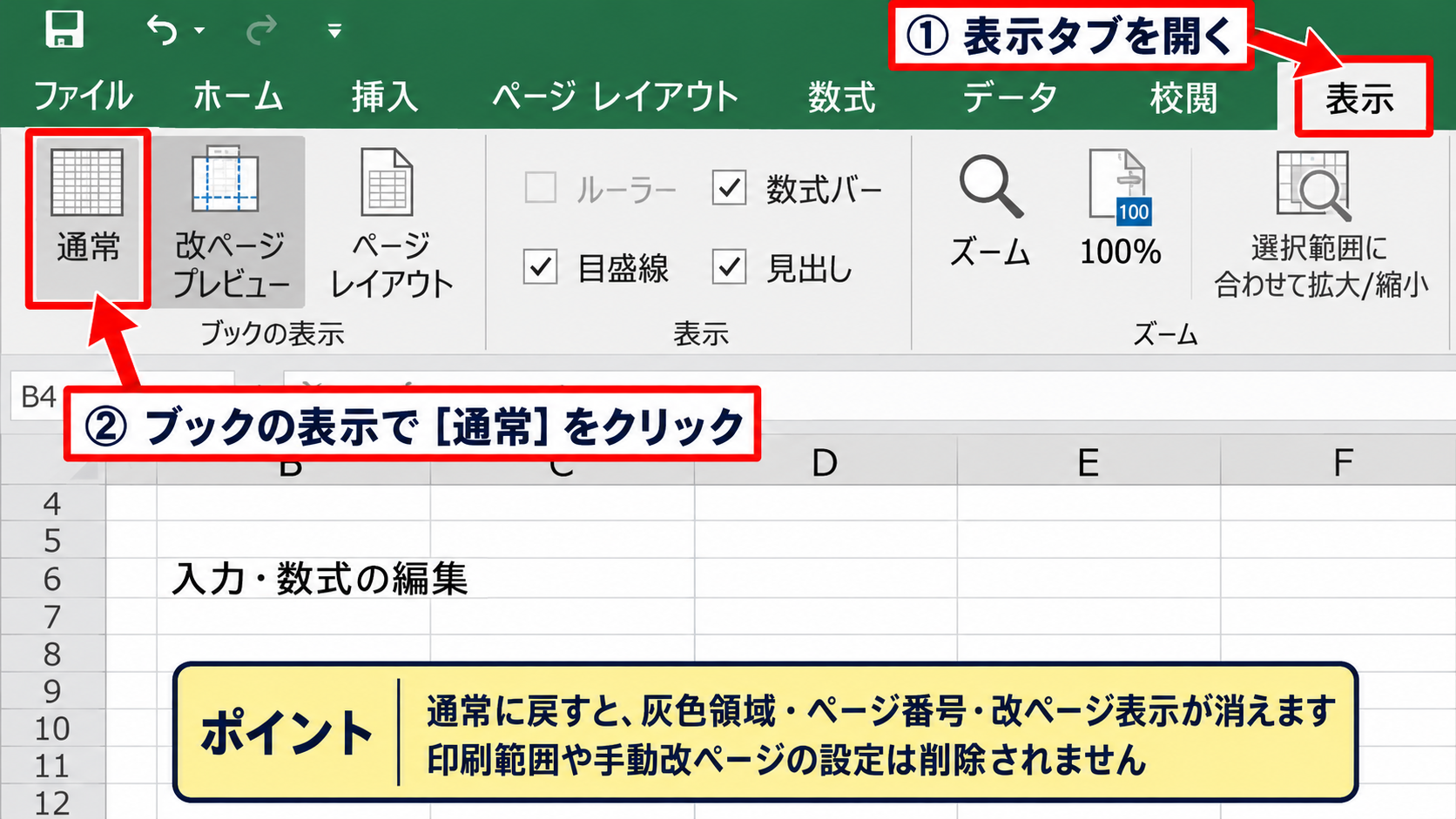The width and height of the screenshot is (1456, 819).
Task: Switch to the ホーム tab
Action: pyautogui.click(x=238, y=97)
